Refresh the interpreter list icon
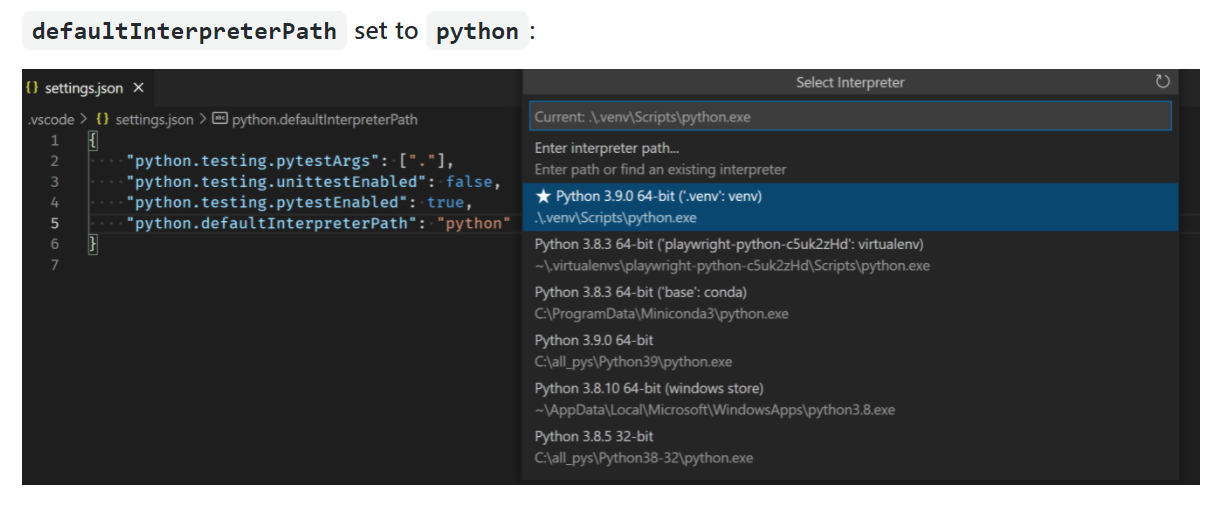 [1162, 82]
